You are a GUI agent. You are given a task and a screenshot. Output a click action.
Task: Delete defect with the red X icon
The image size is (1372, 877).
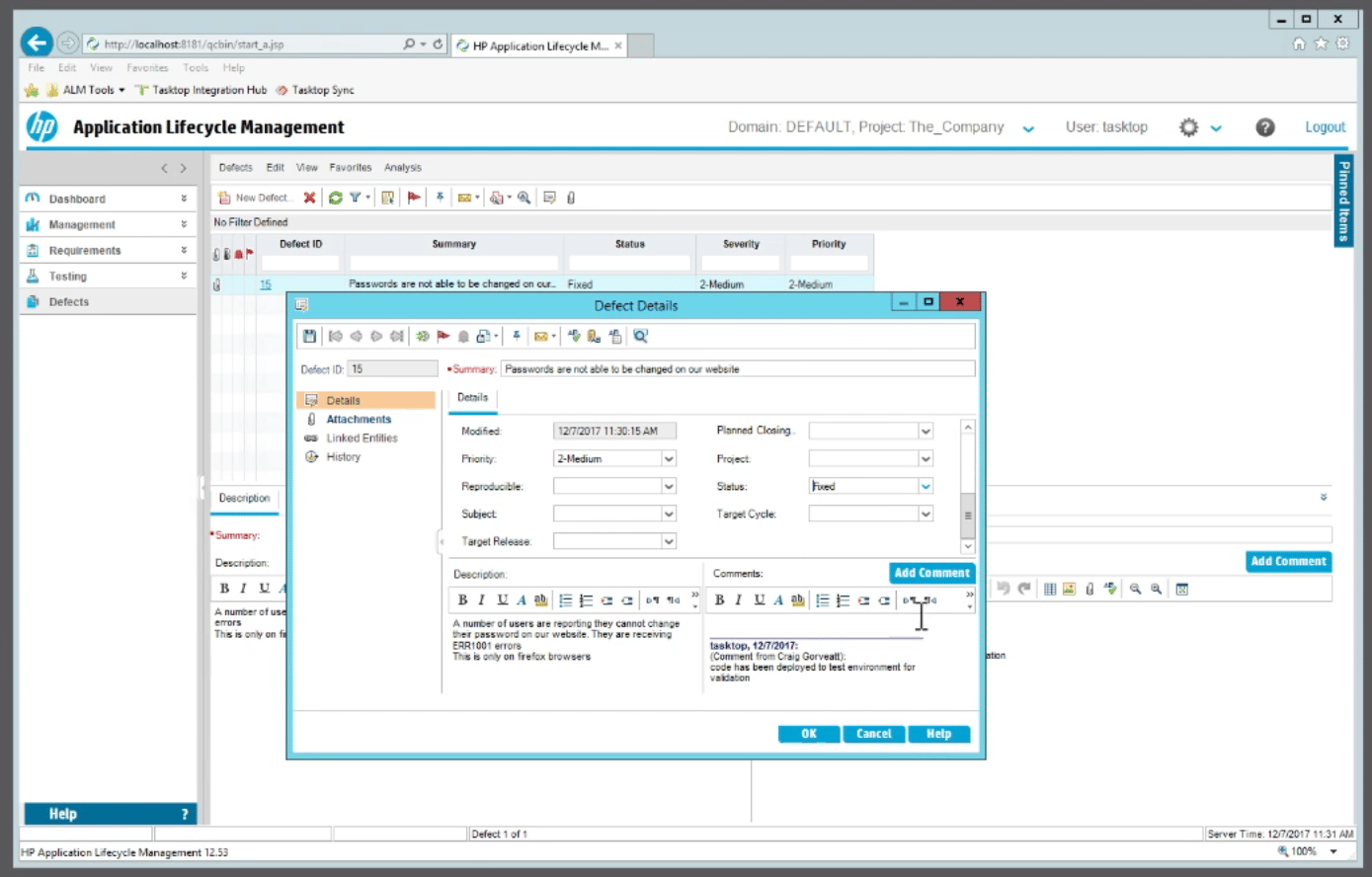click(x=309, y=198)
